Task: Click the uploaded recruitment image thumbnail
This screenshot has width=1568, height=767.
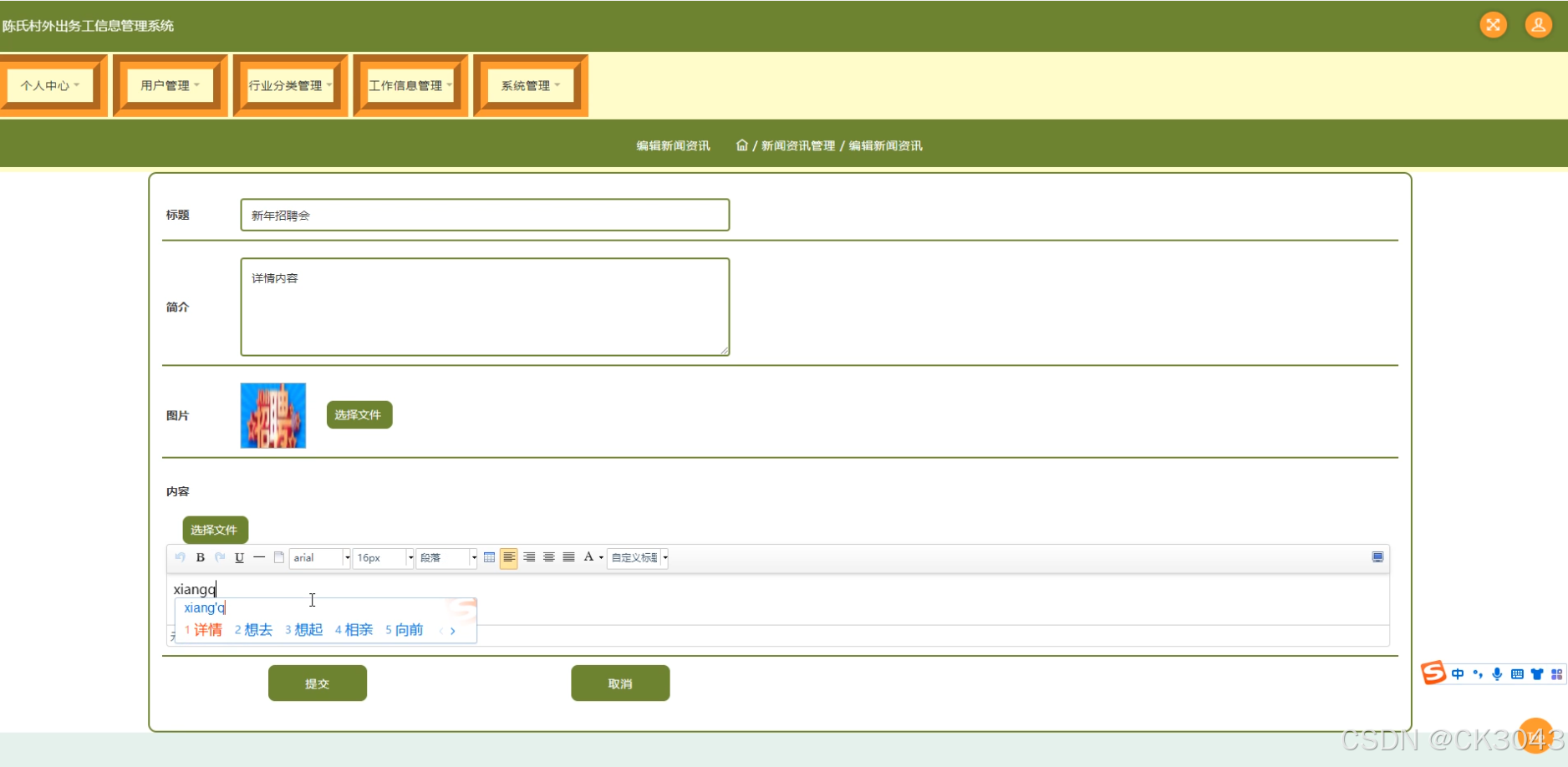Action: [273, 415]
